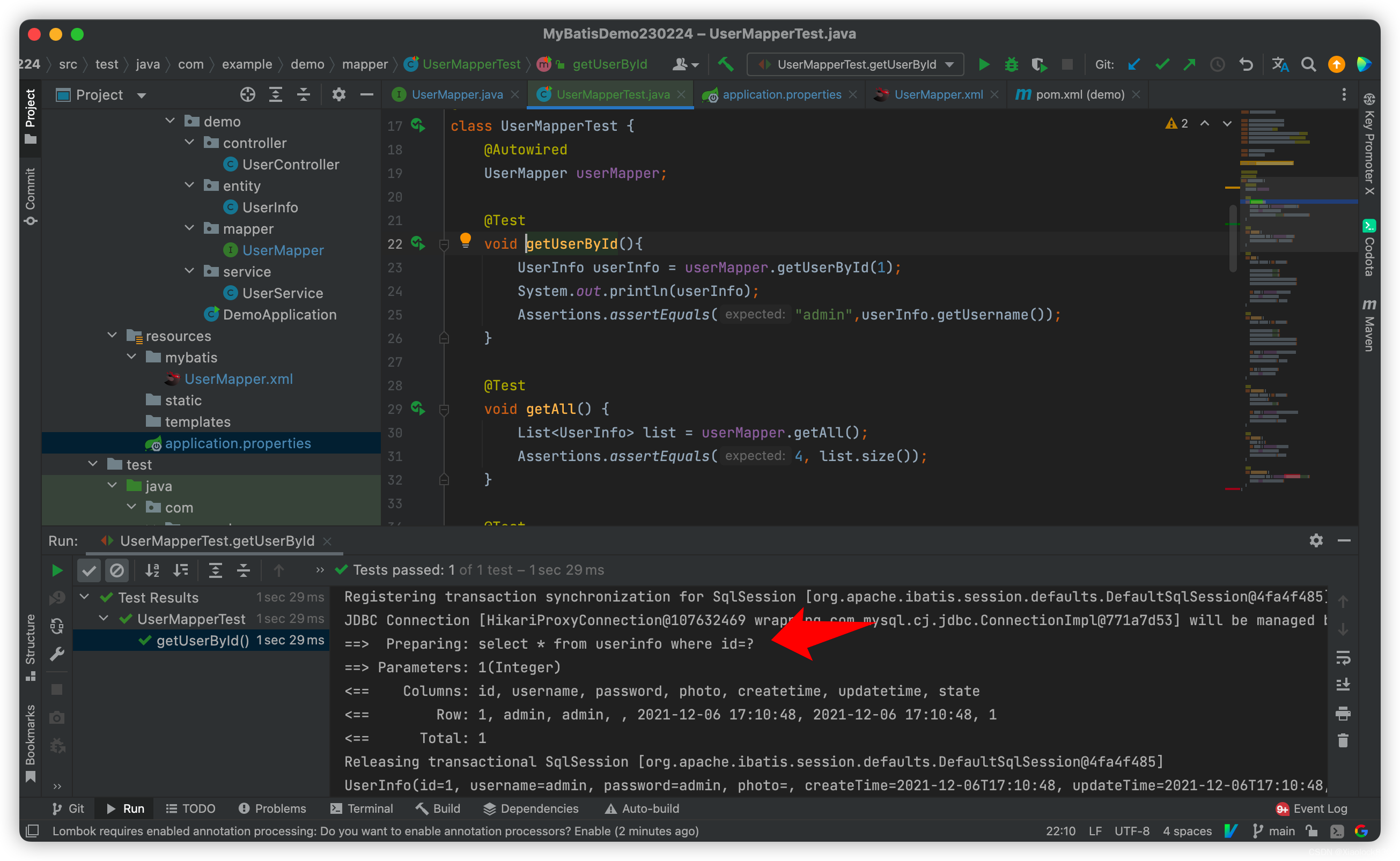Expand all in Project panel toolbar
Screen dimensions: 1400x861
click(x=276, y=94)
